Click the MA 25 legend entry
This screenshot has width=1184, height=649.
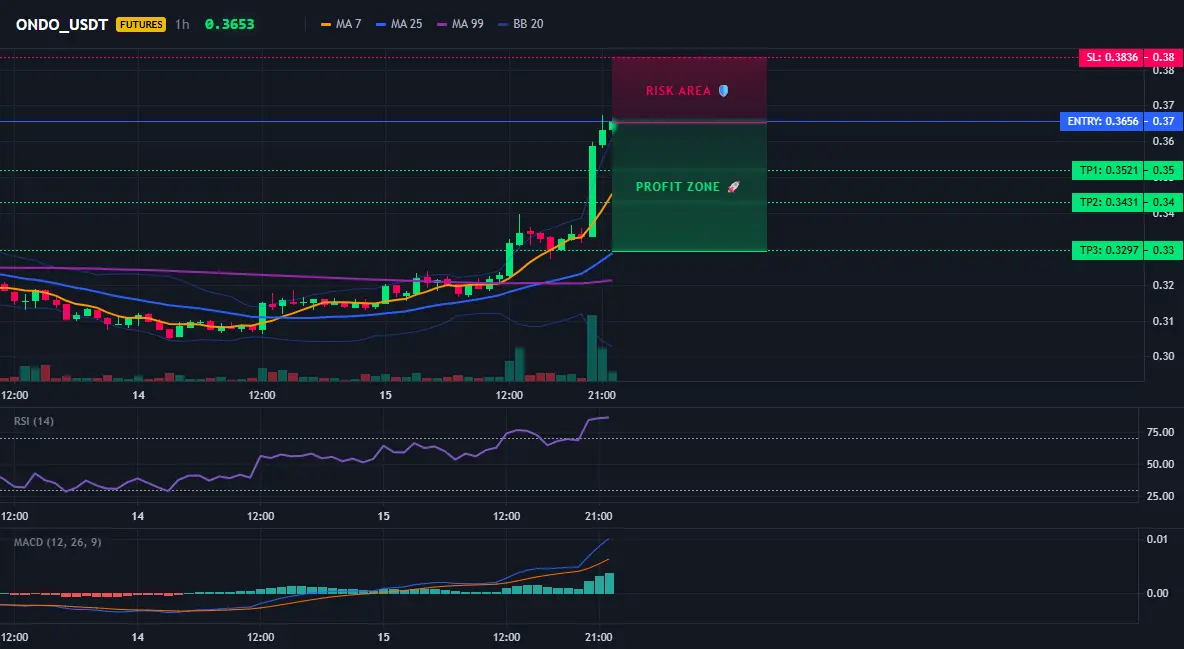(399, 24)
